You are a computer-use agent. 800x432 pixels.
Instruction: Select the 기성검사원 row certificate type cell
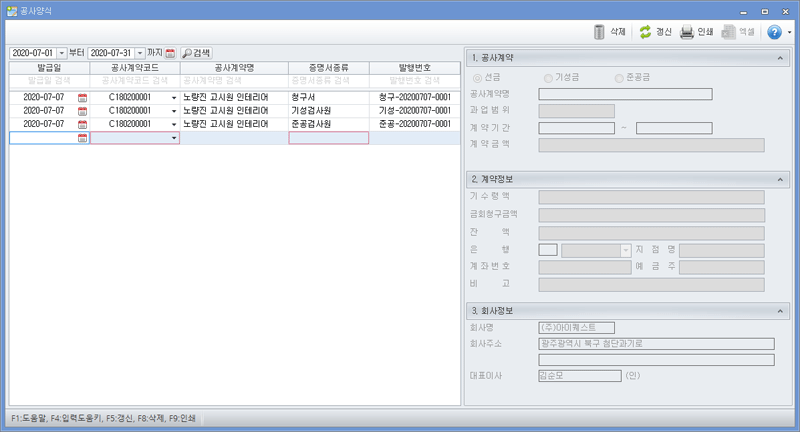point(328,110)
